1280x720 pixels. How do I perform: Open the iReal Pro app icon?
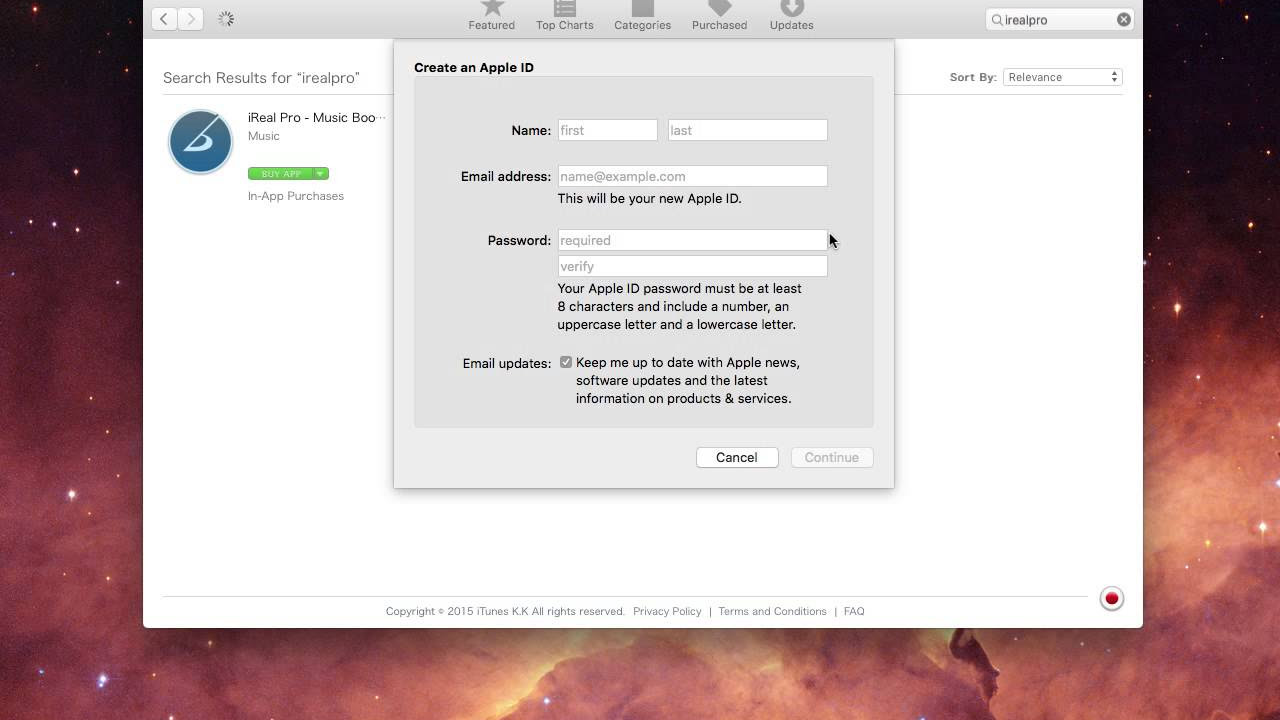(200, 142)
